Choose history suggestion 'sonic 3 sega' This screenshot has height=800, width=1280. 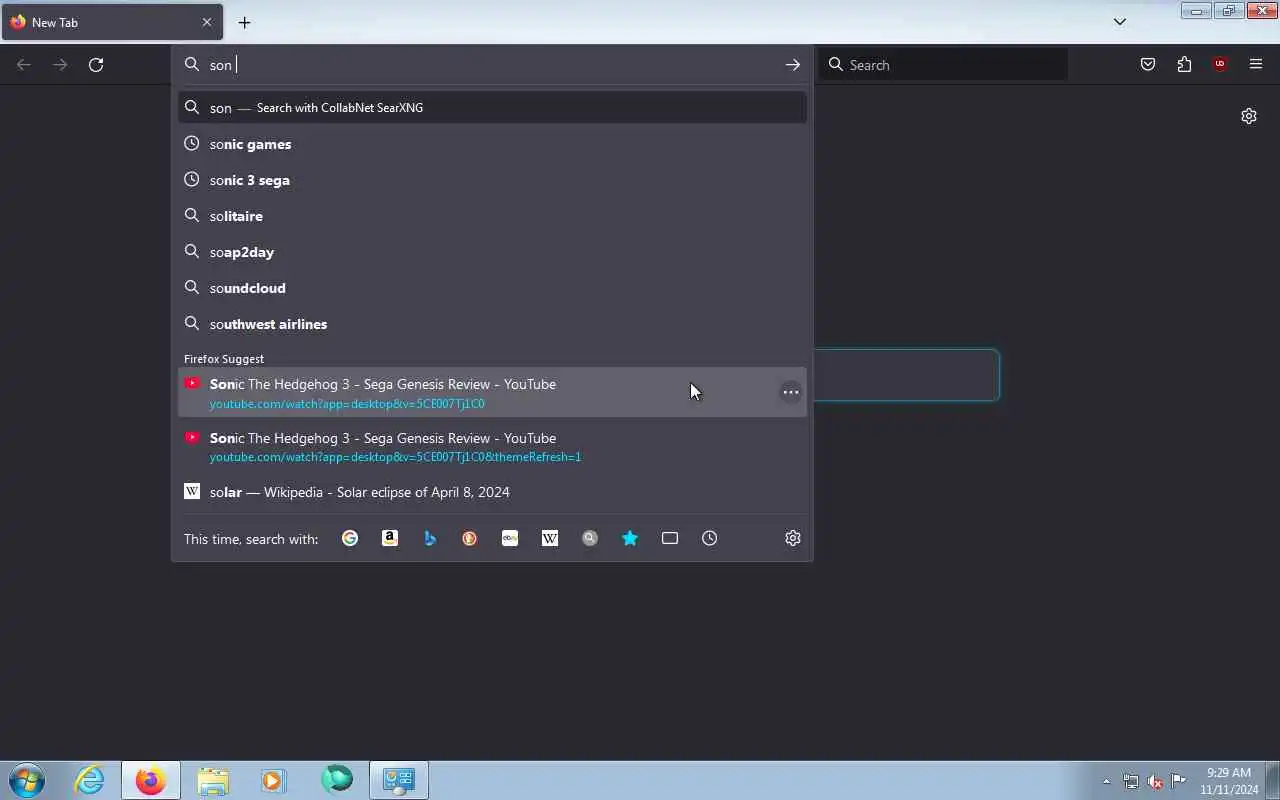(492, 180)
